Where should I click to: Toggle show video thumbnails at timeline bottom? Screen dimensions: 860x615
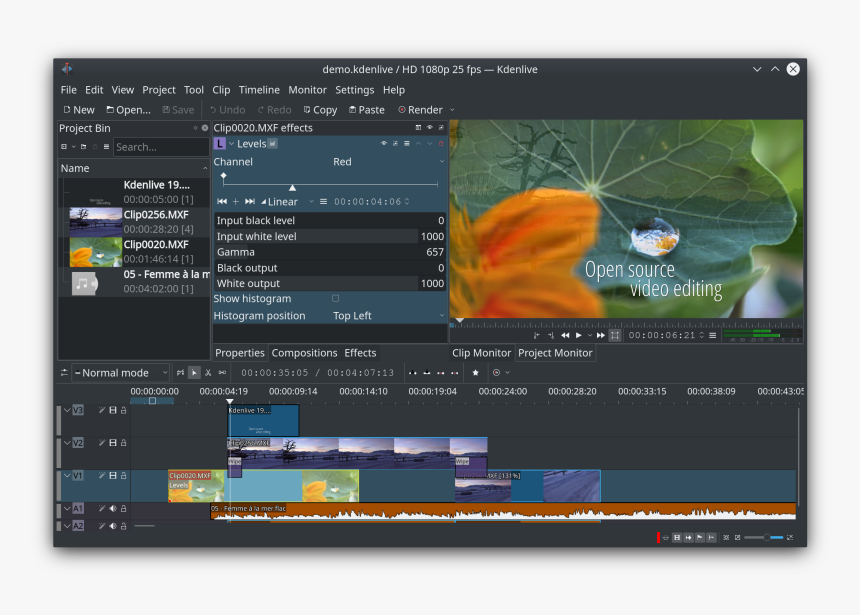click(x=677, y=538)
